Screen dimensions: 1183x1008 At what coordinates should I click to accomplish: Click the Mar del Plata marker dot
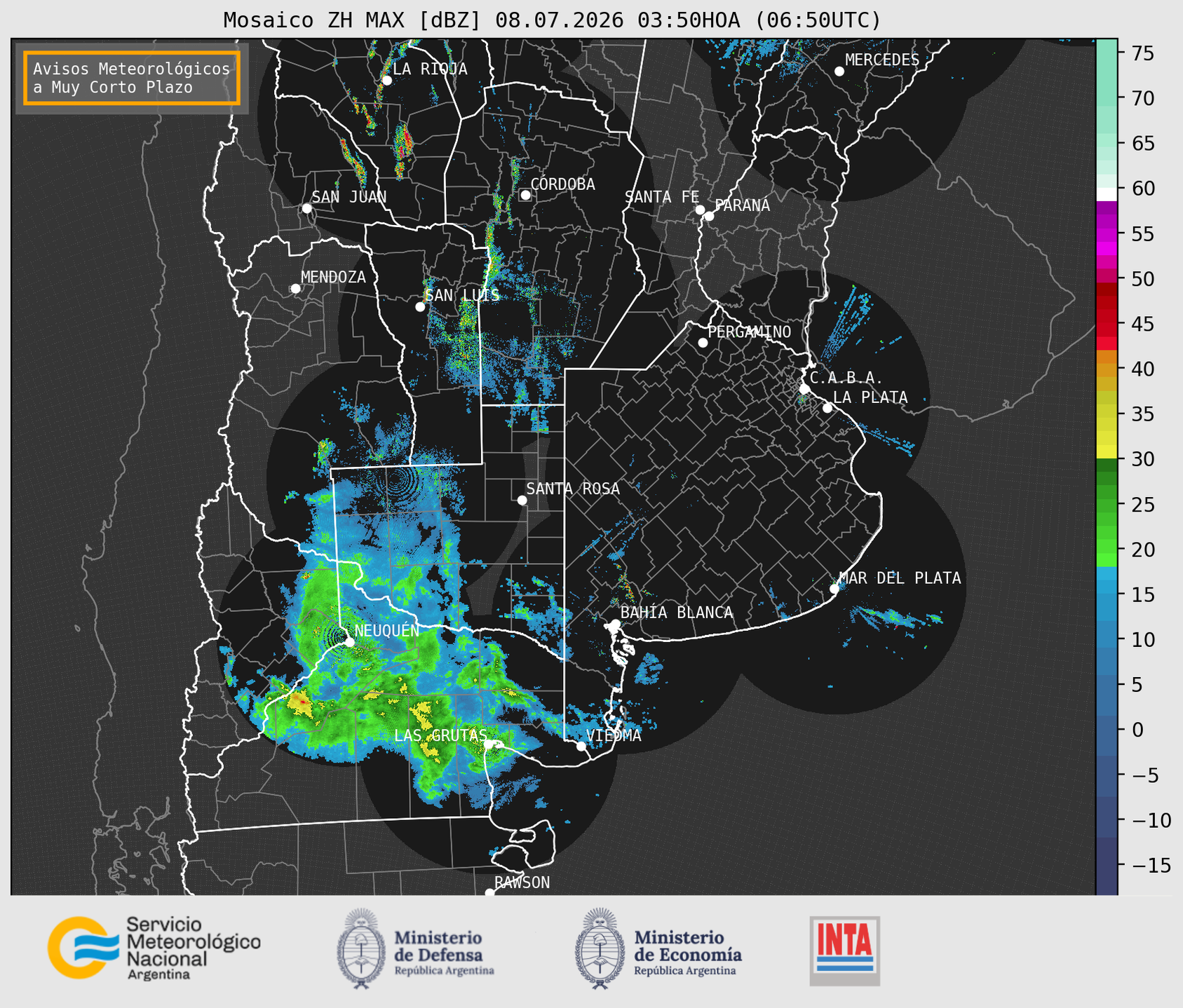coord(834,589)
